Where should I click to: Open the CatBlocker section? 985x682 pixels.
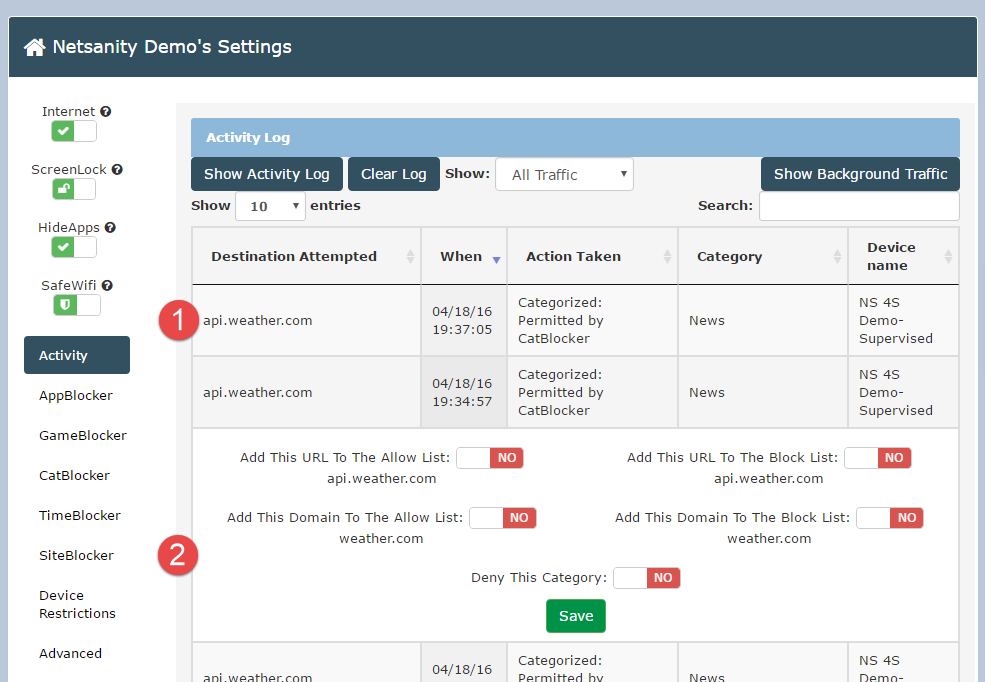click(x=74, y=475)
